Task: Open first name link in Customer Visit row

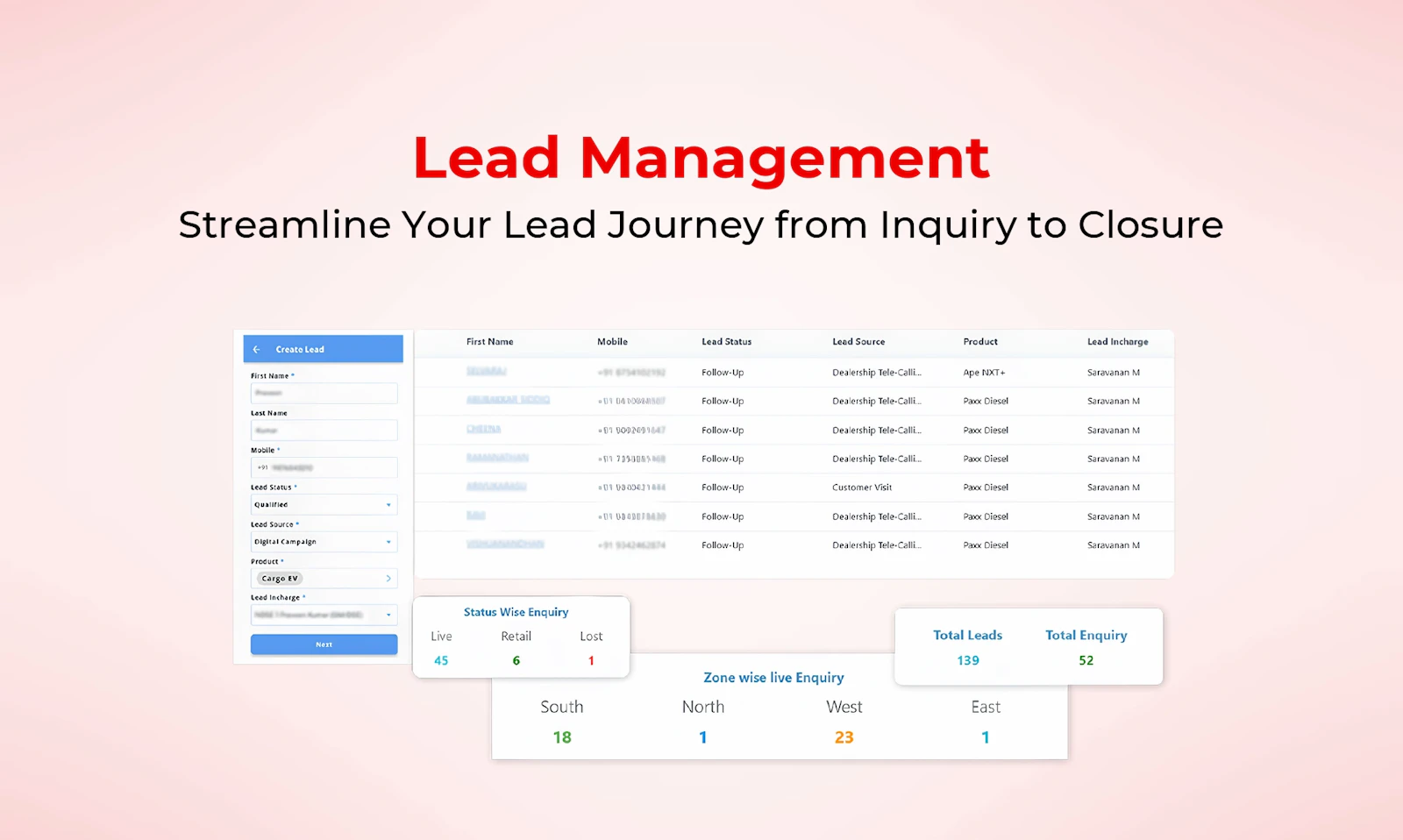Action: (496, 487)
